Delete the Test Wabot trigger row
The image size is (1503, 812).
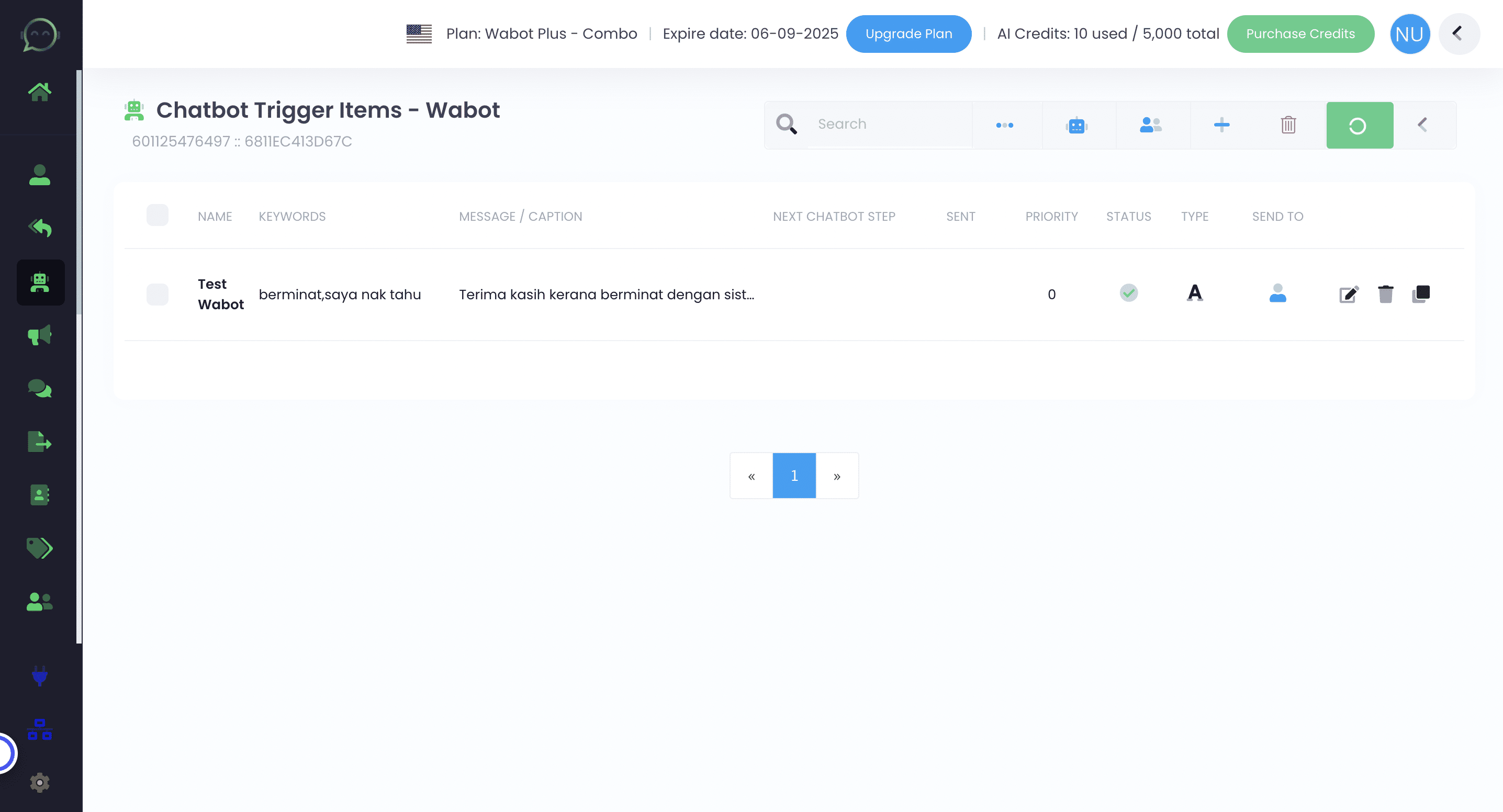pos(1385,294)
